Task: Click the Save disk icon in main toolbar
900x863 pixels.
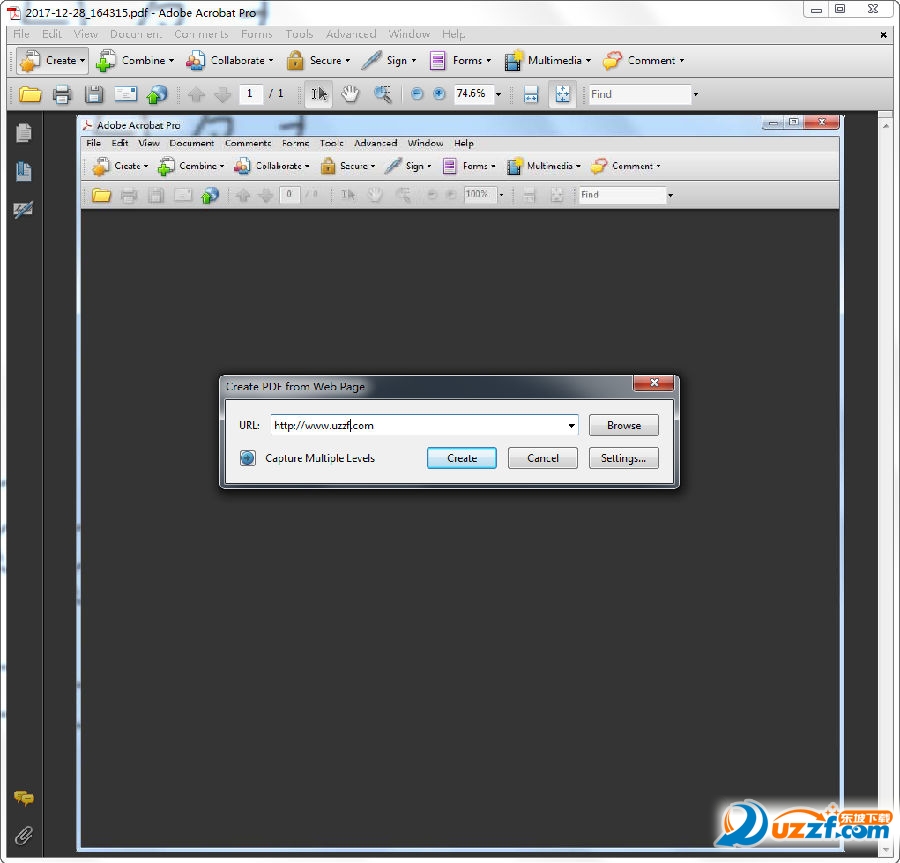Action: 94,94
